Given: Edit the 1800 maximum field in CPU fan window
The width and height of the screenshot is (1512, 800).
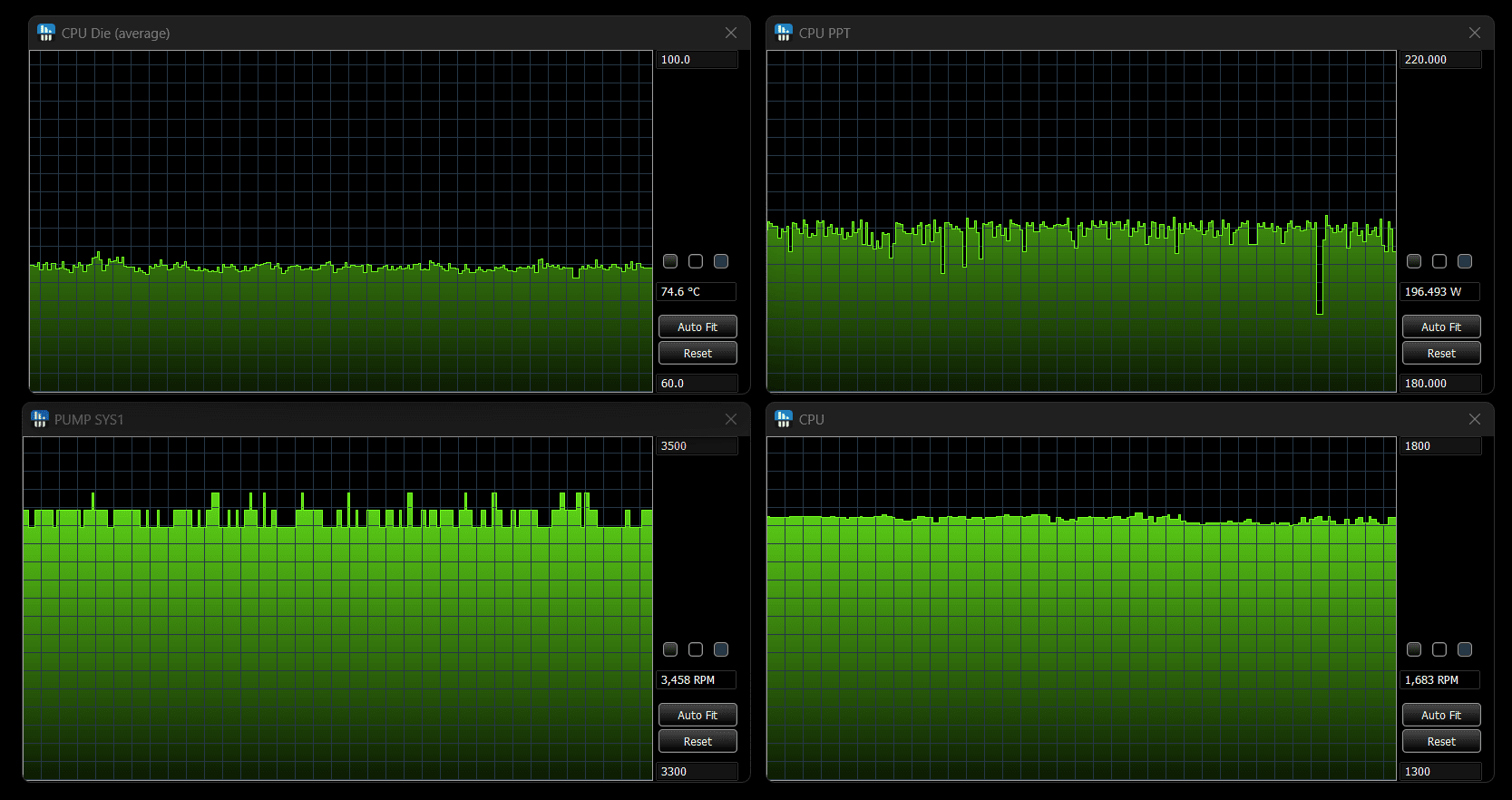Looking at the screenshot, I should click(1440, 446).
